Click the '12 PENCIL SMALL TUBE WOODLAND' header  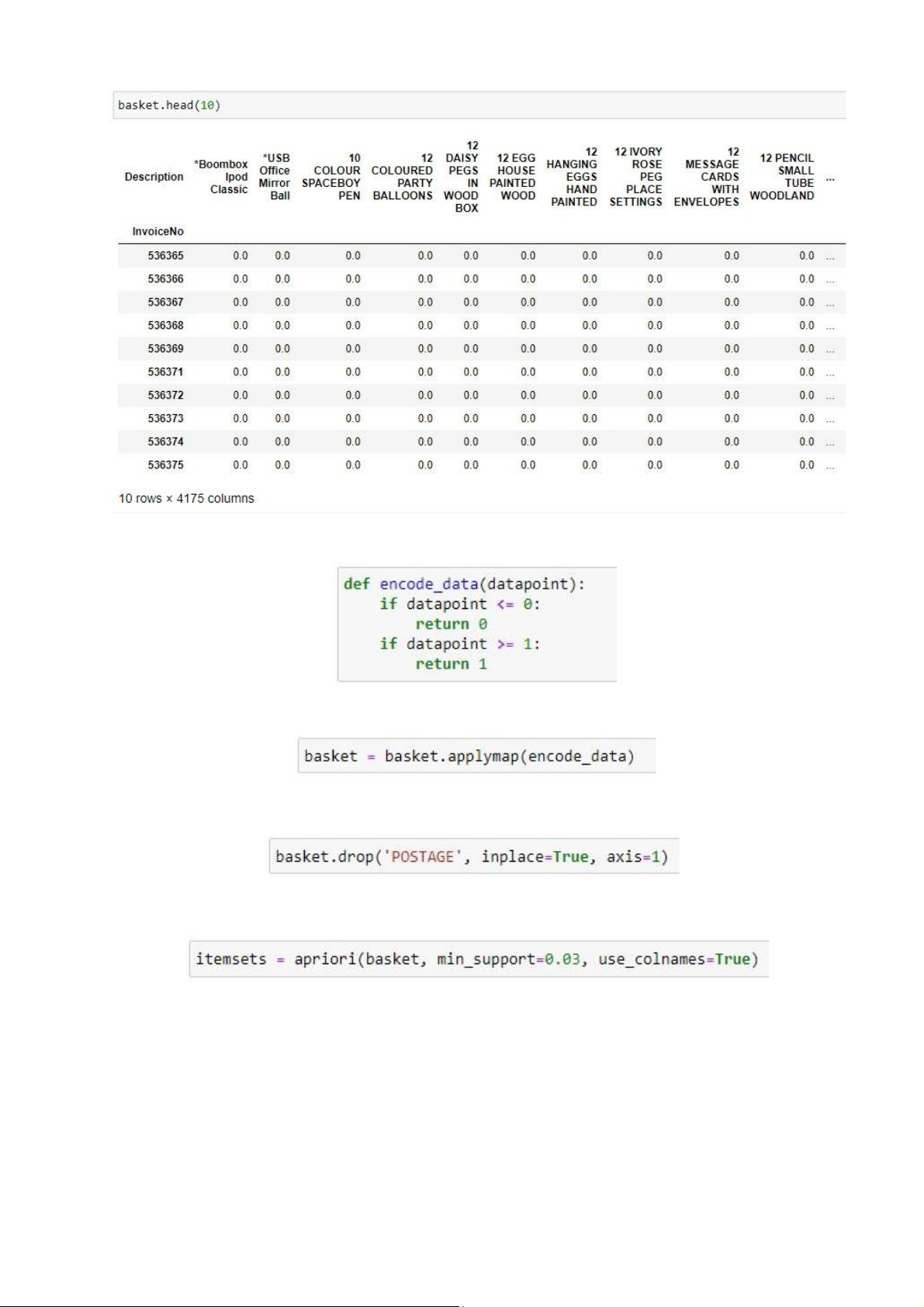click(x=782, y=177)
